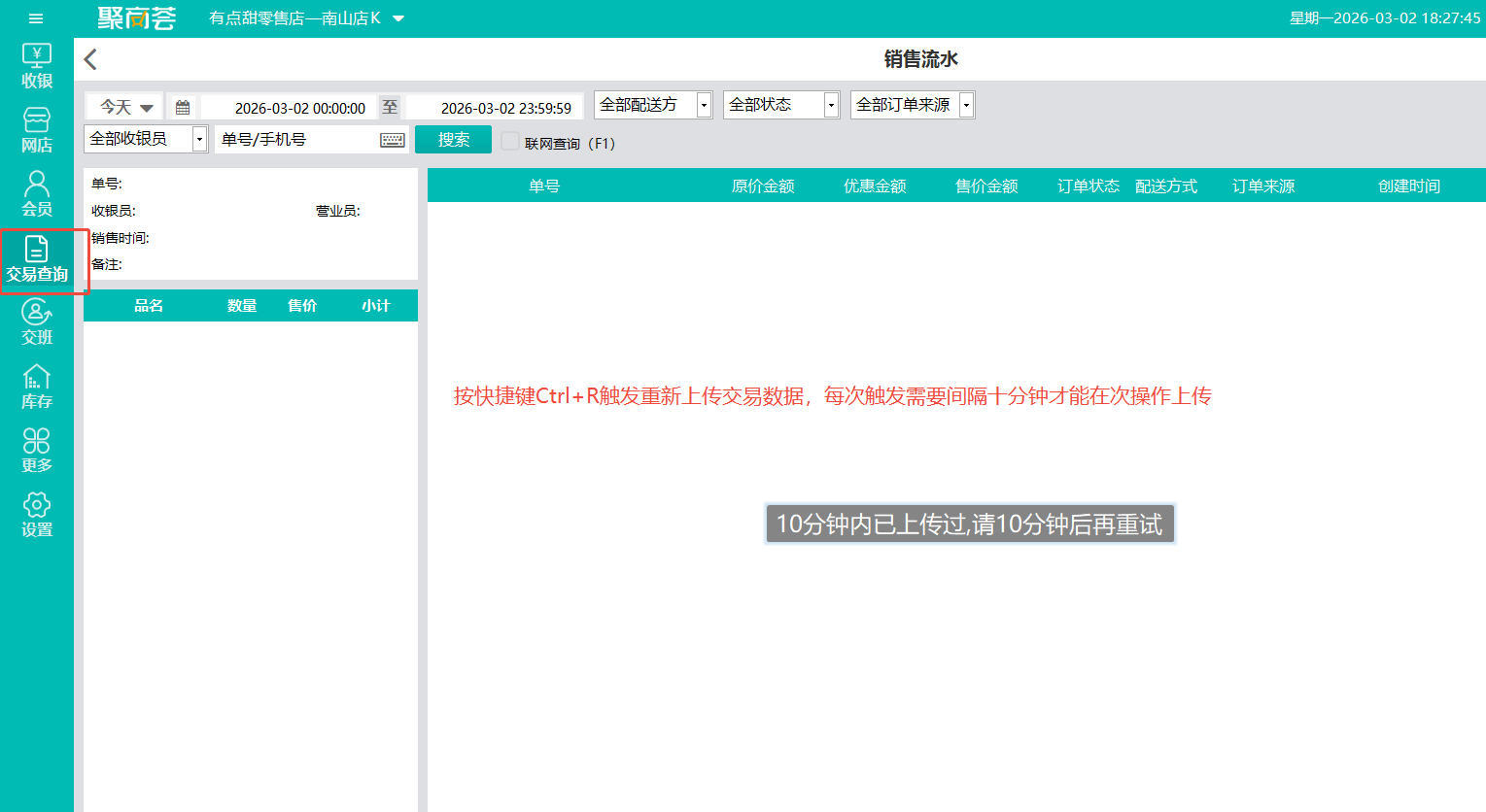Image resolution: width=1486 pixels, height=812 pixels.
Task: Open the 更多 more apps icon
Action: click(37, 451)
